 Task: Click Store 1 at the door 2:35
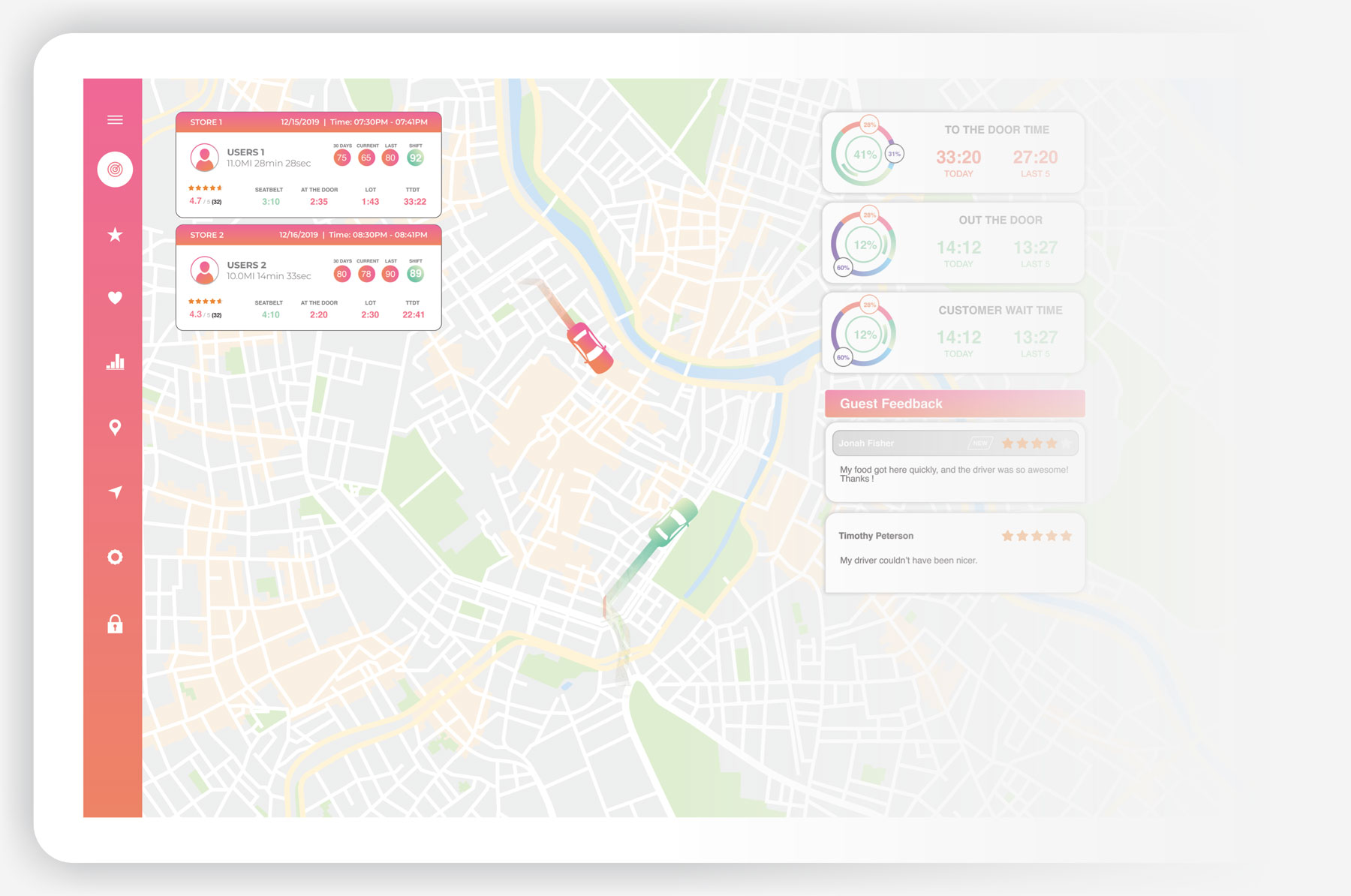click(x=319, y=202)
